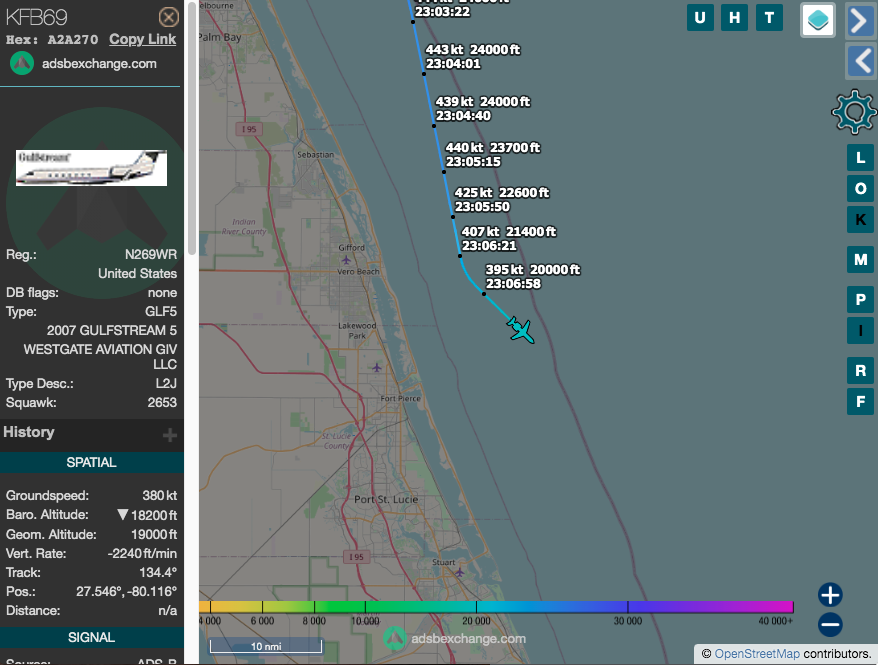Click the sidebar vertical scrollbar
878x665 pixels.
192,129
